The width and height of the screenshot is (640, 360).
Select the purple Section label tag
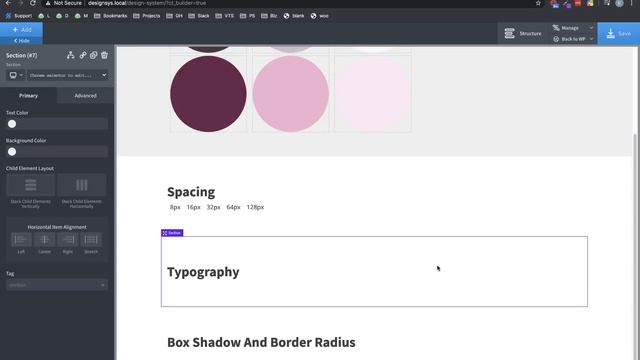[x=172, y=233]
